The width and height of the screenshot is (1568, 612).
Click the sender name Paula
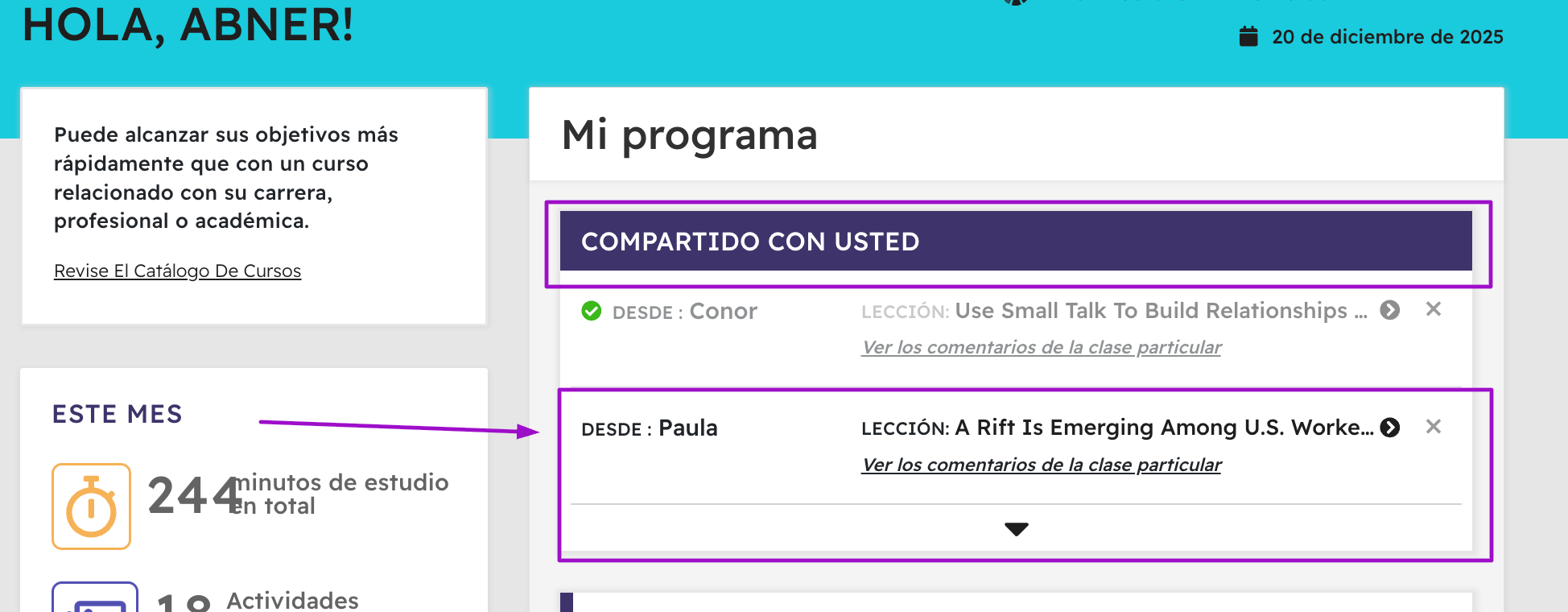coord(687,428)
